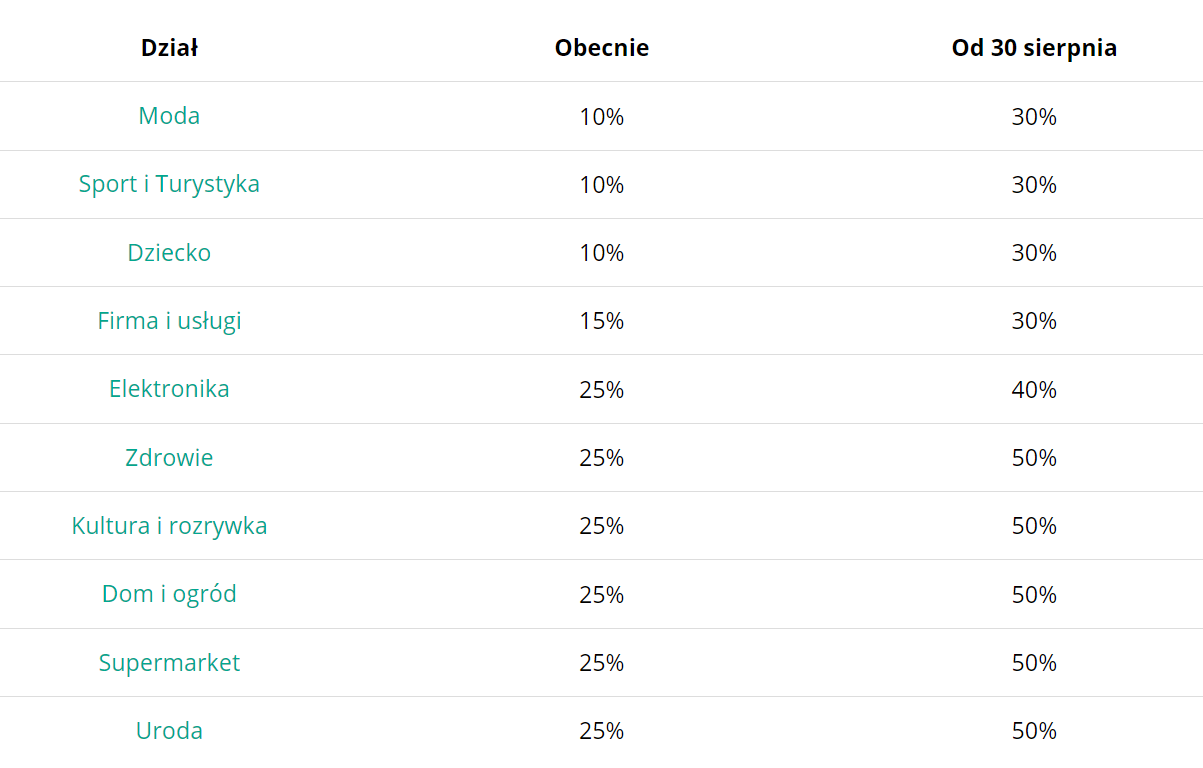Screen dimensions: 1203x768
Task: Click the Od 30 sierpnia header
Action: coord(1034,48)
